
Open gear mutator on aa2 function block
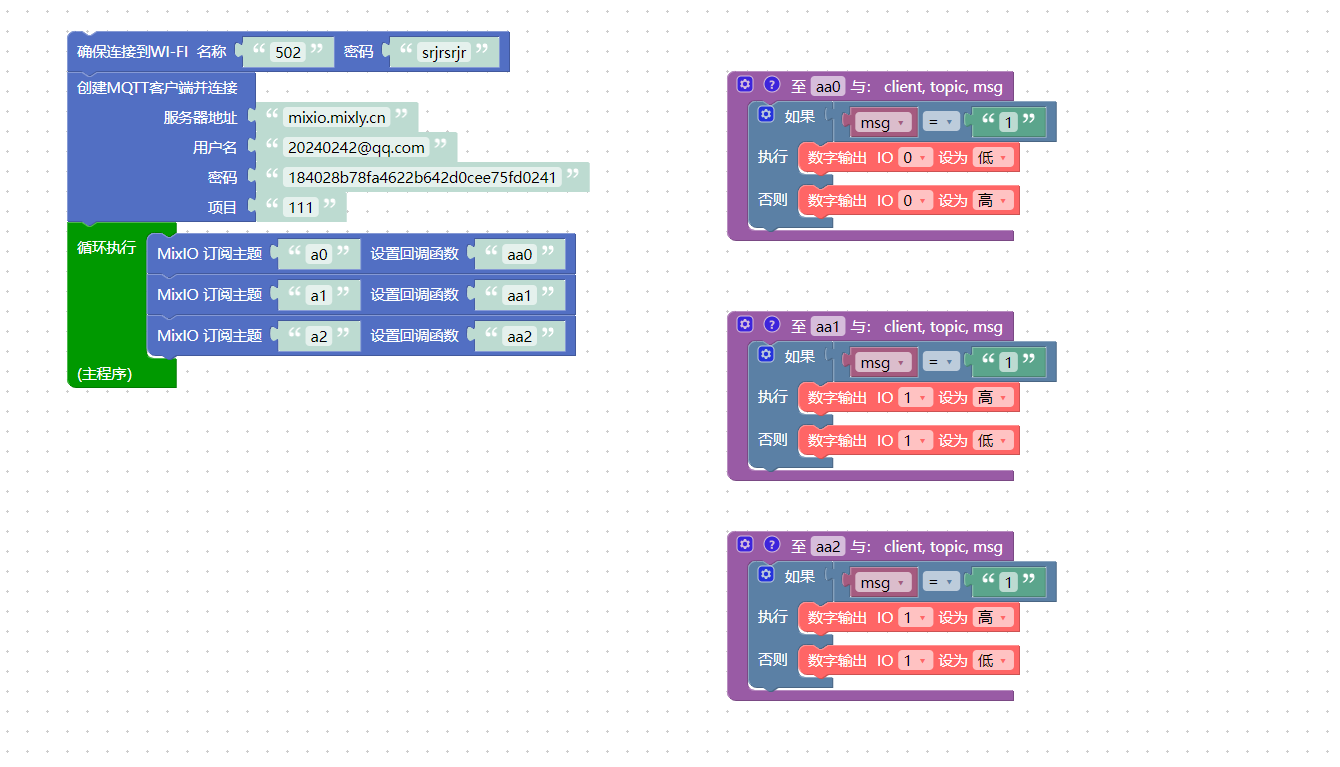coord(744,545)
